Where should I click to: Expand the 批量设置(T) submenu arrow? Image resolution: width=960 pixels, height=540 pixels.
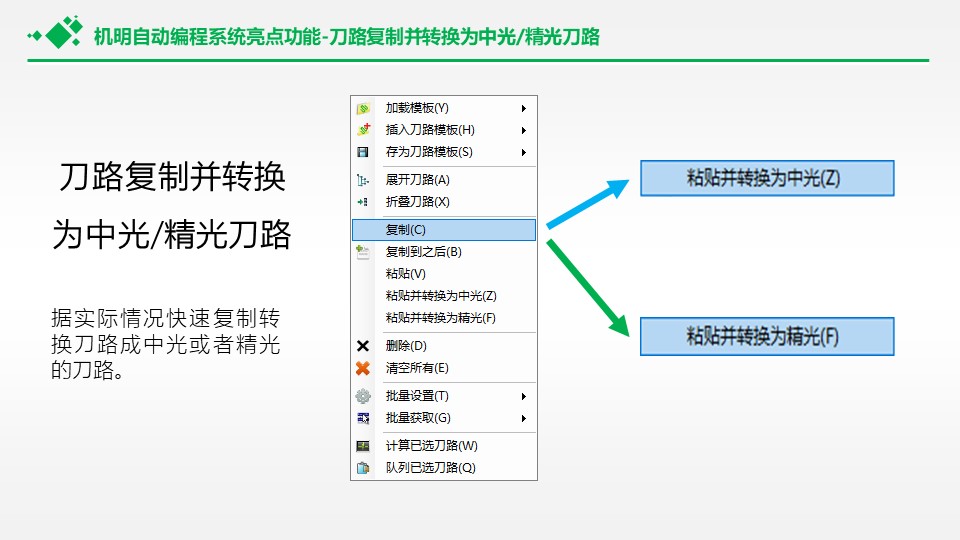click(x=523, y=397)
